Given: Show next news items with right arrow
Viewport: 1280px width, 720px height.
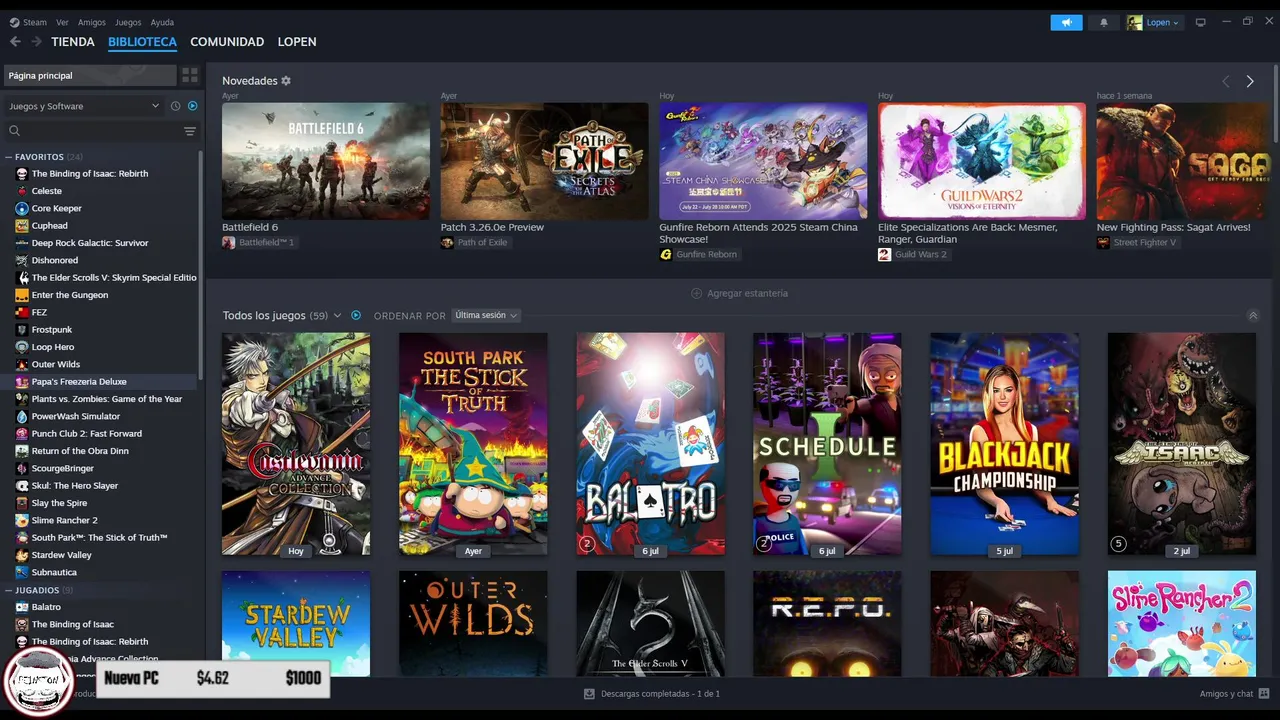Looking at the screenshot, I should pyautogui.click(x=1250, y=82).
